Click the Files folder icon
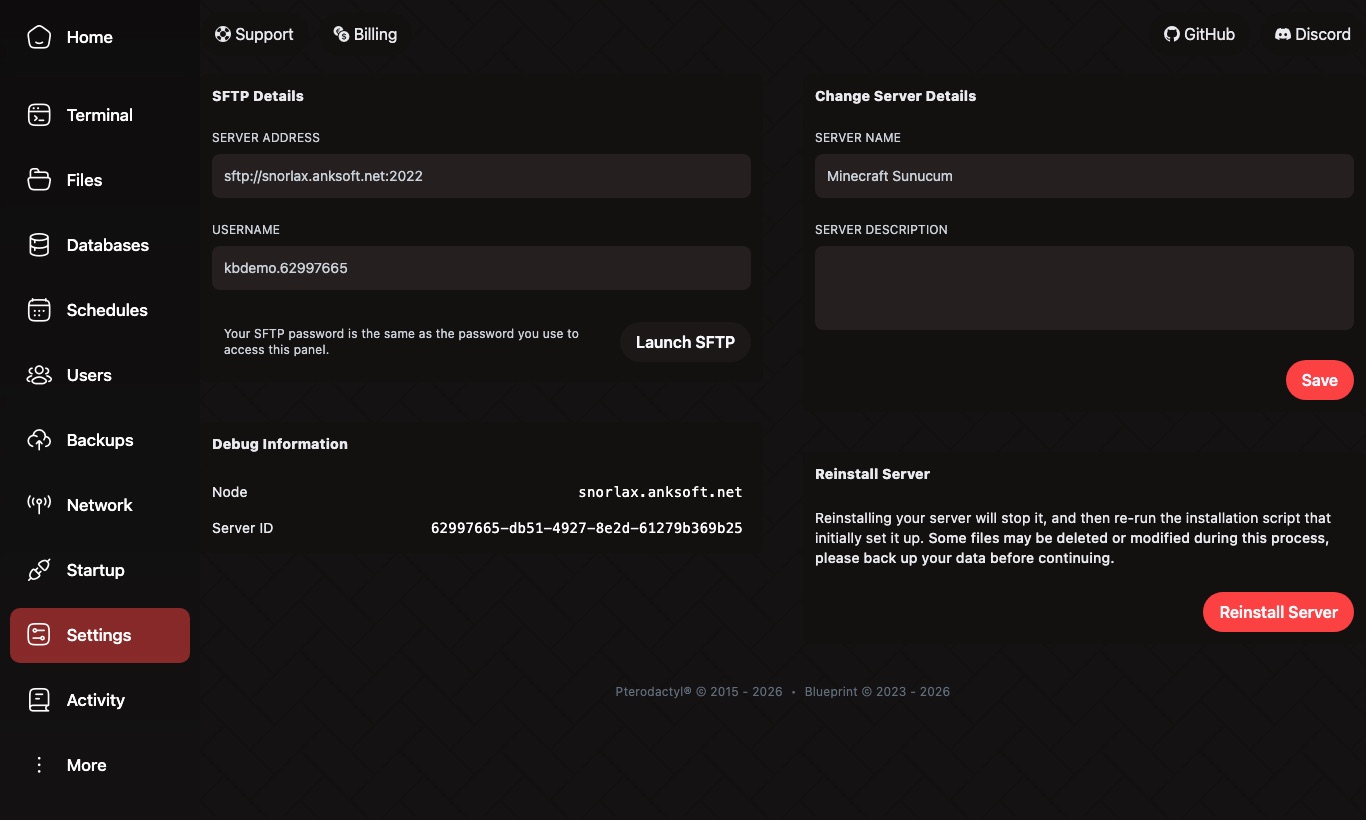Image resolution: width=1366 pixels, height=820 pixels. pos(39,180)
